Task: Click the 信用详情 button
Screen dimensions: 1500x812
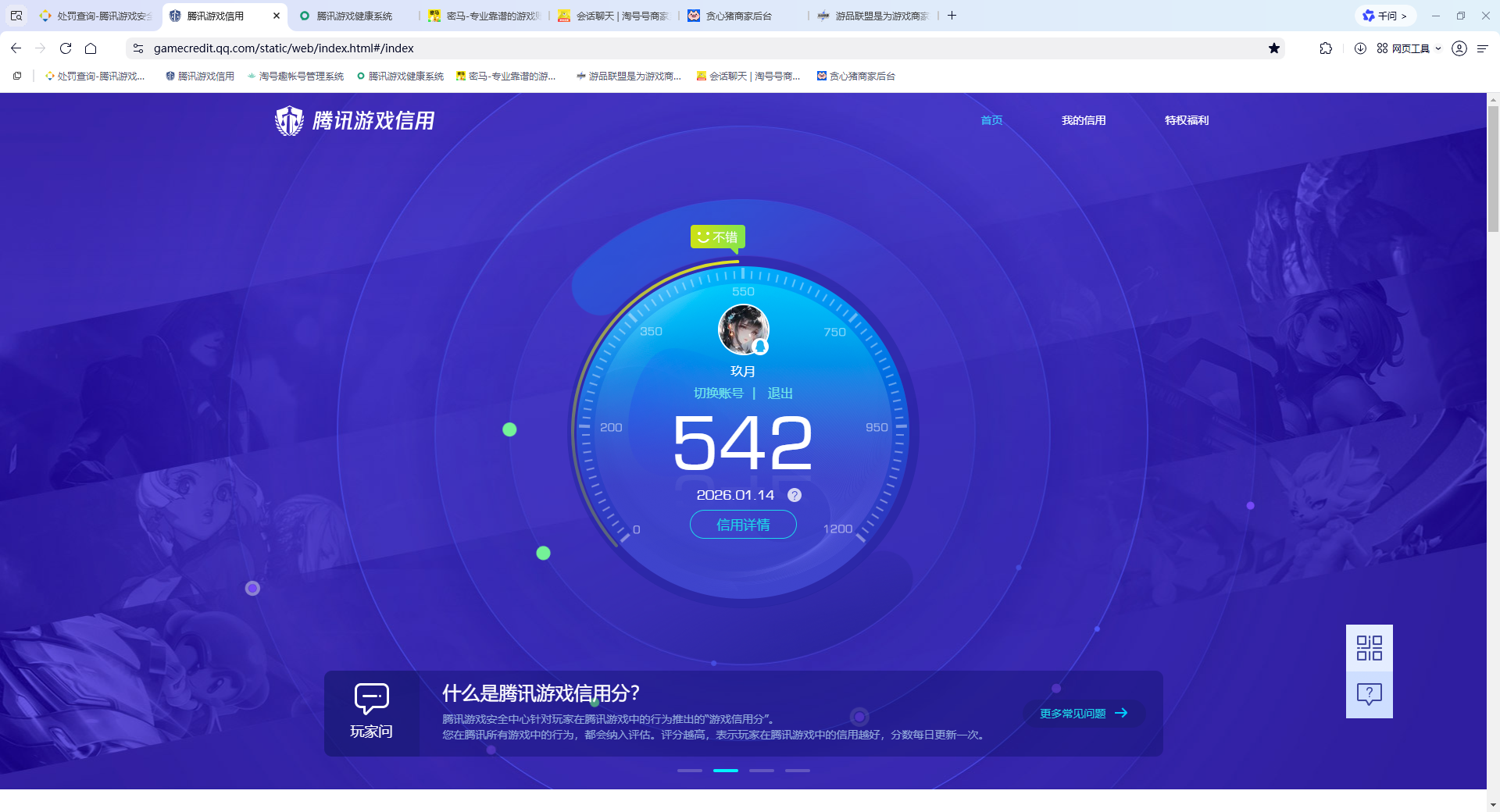Action: (x=742, y=524)
